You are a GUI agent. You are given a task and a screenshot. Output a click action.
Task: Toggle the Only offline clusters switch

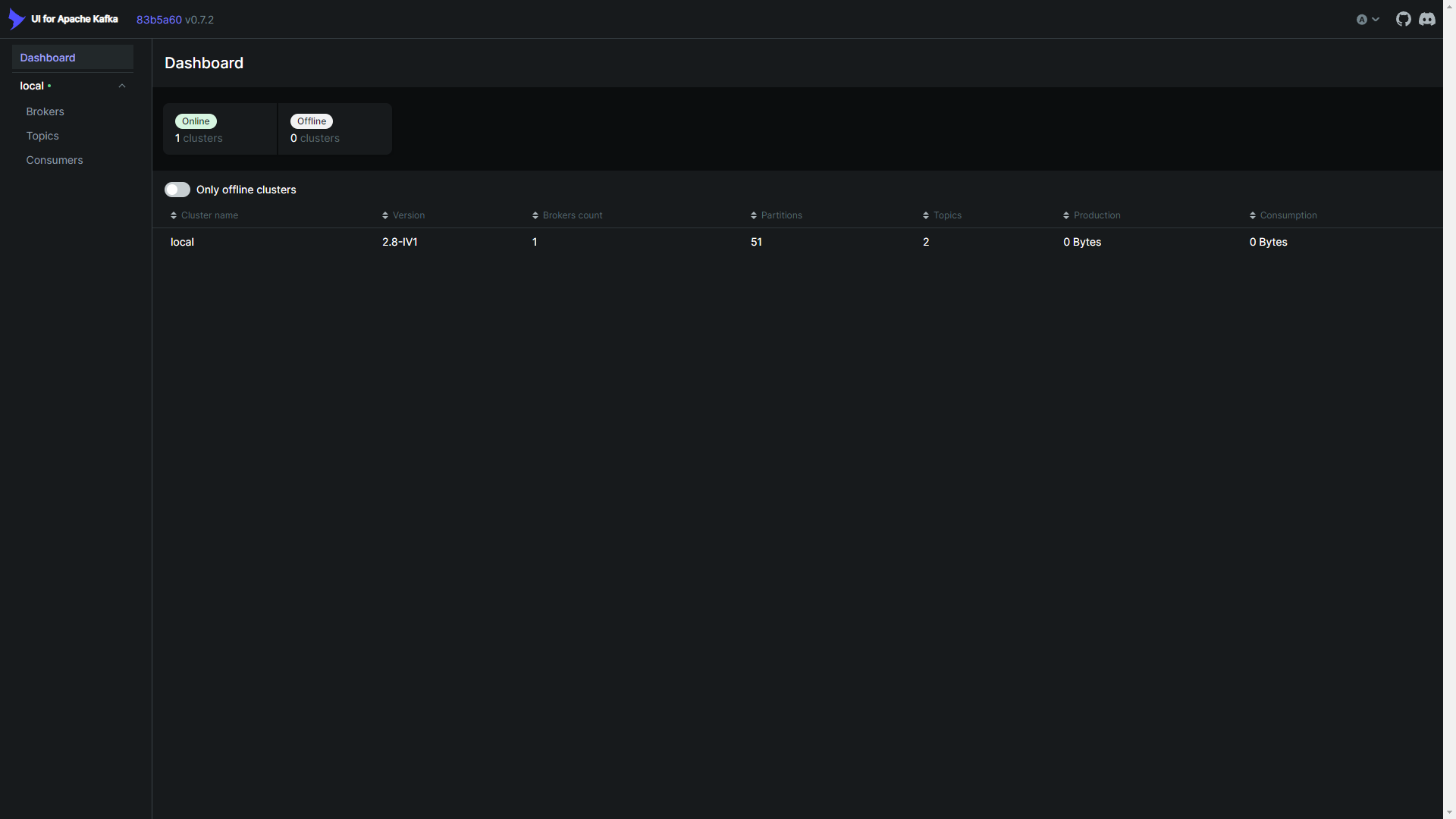click(177, 189)
